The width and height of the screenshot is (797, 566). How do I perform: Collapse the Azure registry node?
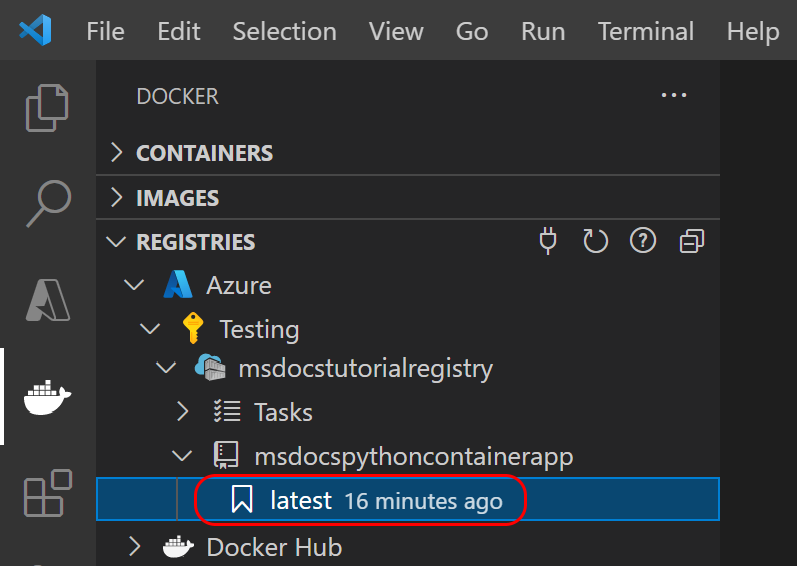tap(134, 285)
